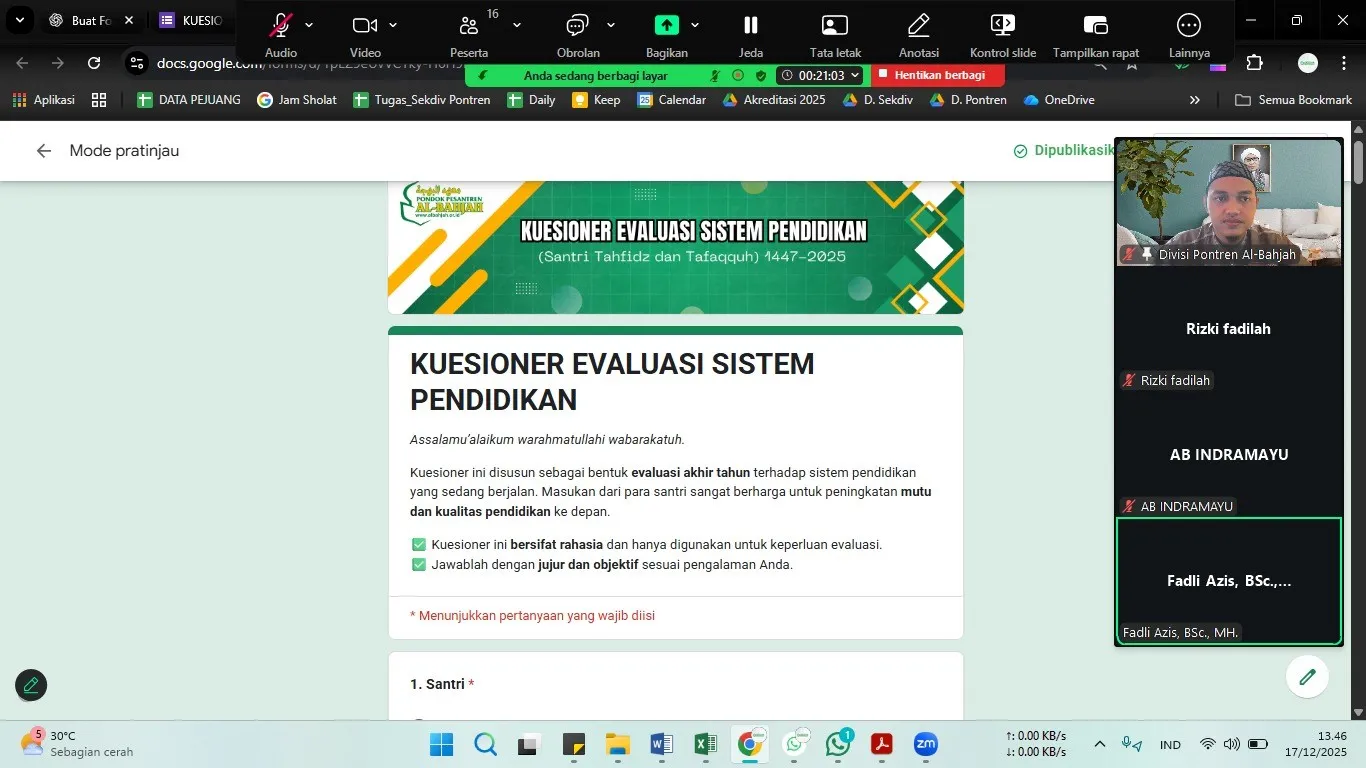This screenshot has width=1366, height=768.
Task: Open the Chrome tab search dropdown
Action: point(19,20)
